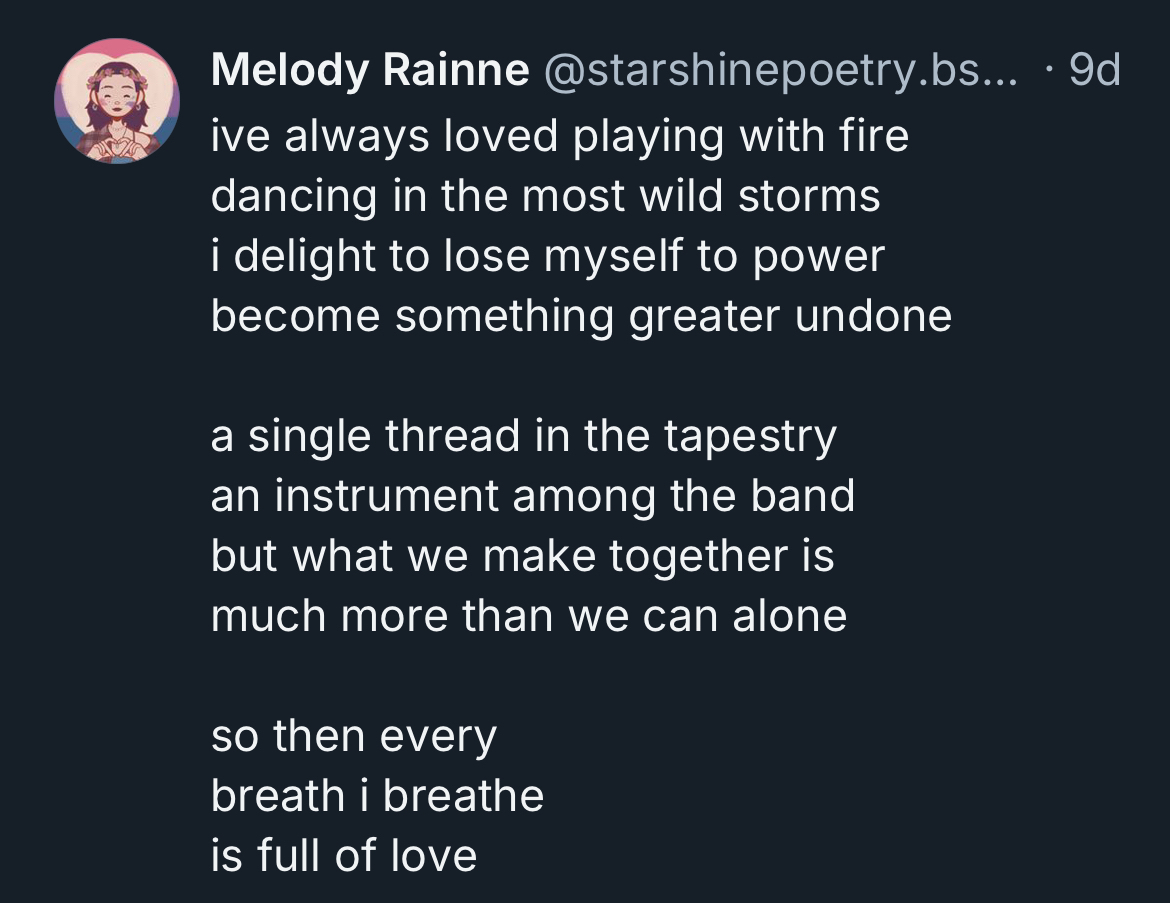Click the line "dancing in the most wild storms"

click(x=545, y=196)
